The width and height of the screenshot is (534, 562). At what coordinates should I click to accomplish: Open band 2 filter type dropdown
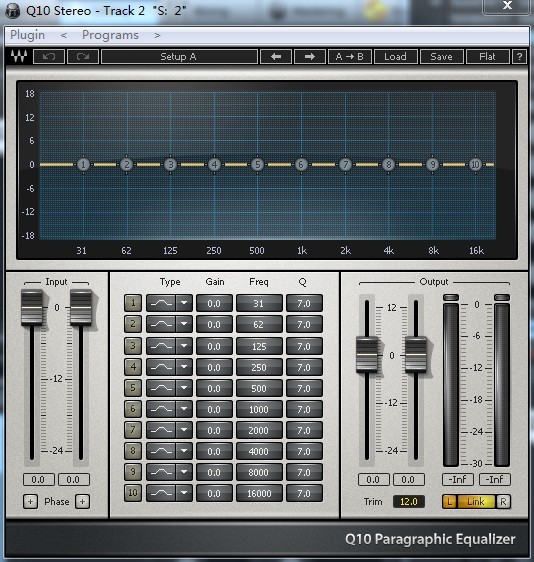[x=184, y=324]
